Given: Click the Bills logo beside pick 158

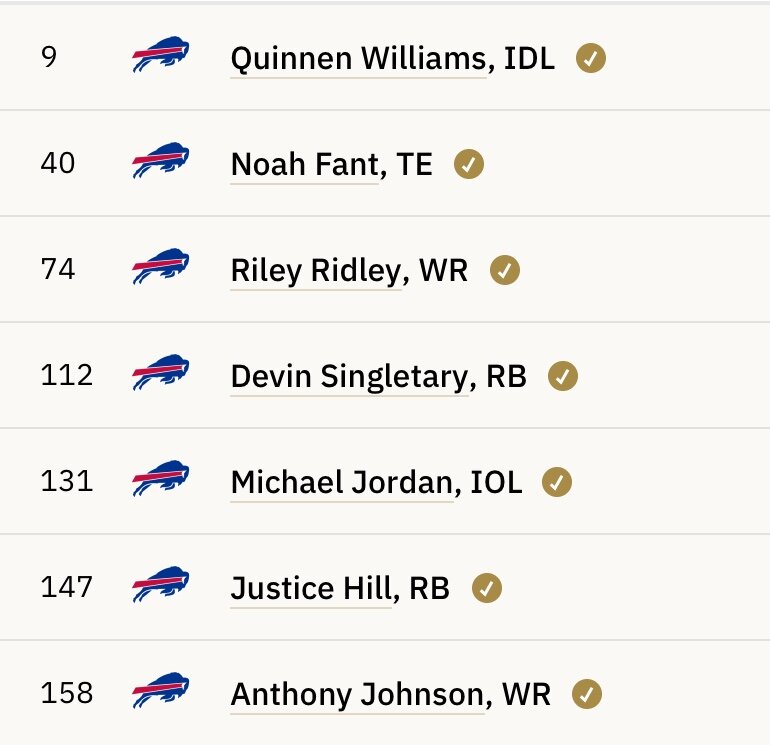Looking at the screenshot, I should (161, 690).
